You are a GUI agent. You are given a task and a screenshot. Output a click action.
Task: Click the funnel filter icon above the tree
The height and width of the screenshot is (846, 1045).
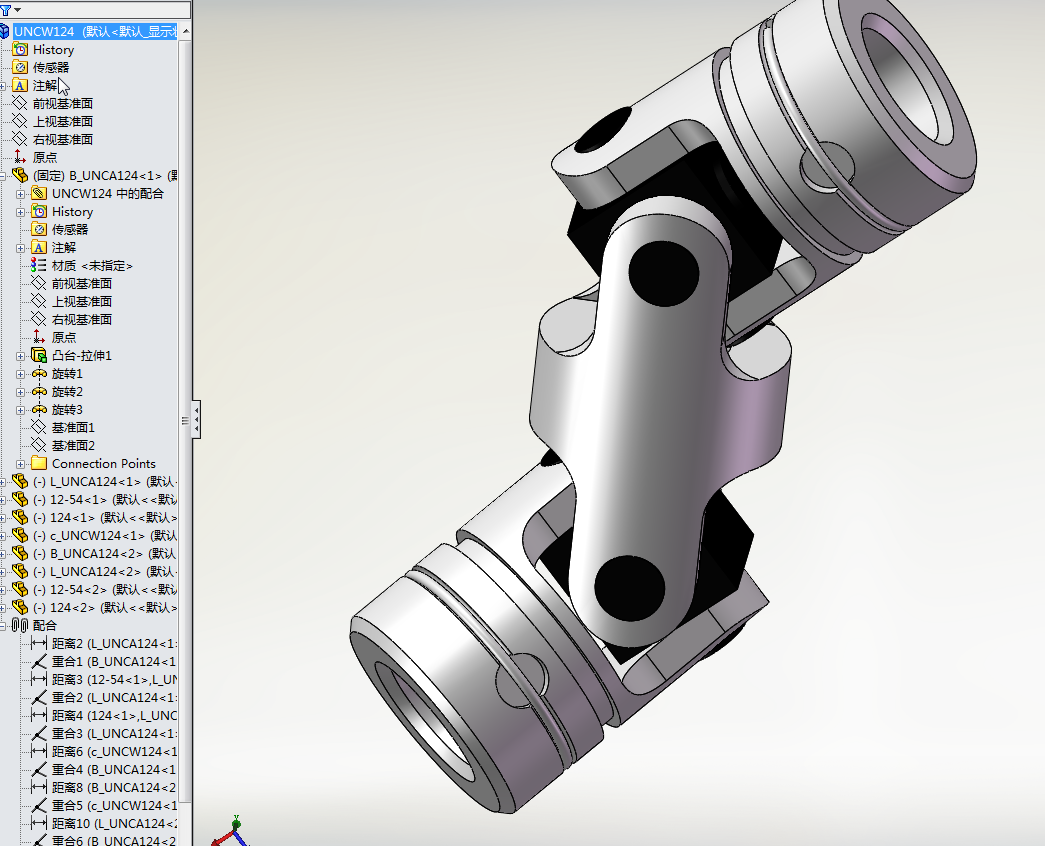coord(6,10)
